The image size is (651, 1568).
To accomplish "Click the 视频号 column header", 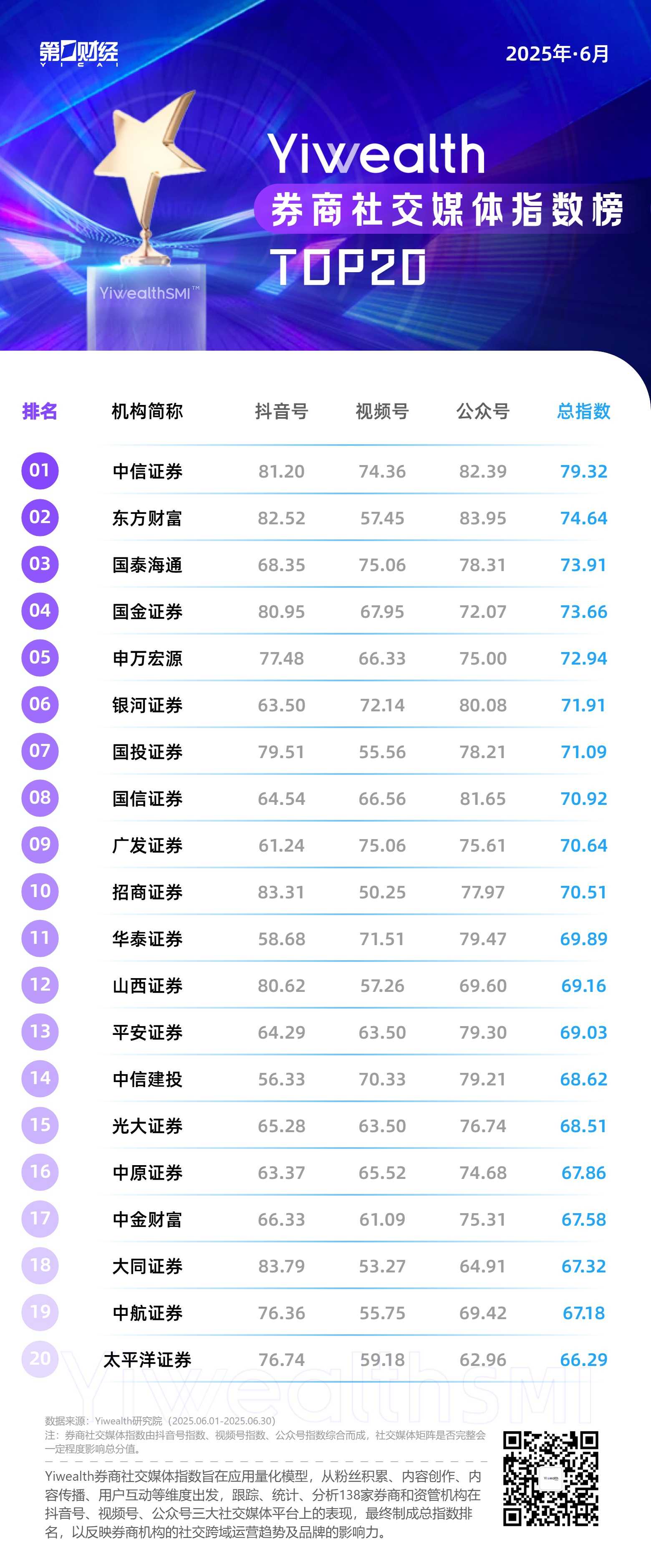I will (x=382, y=412).
